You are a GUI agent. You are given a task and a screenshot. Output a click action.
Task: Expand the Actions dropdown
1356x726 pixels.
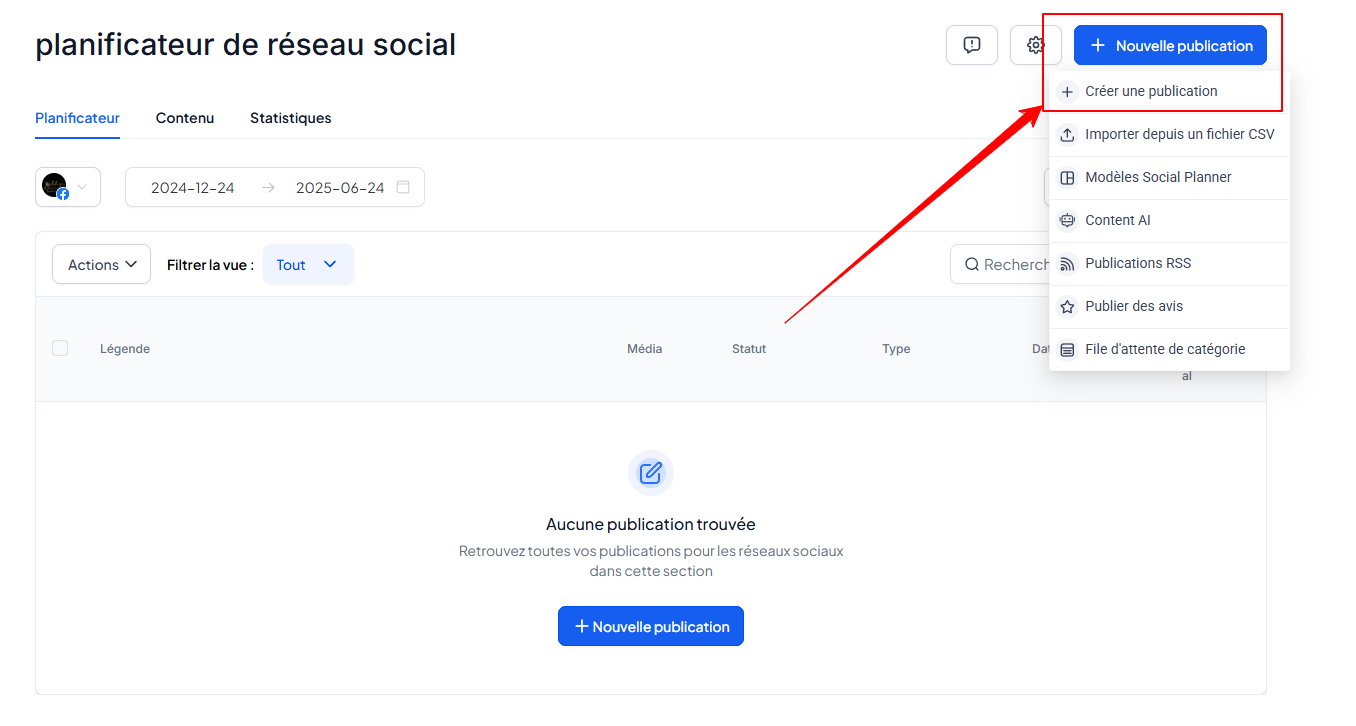(101, 265)
